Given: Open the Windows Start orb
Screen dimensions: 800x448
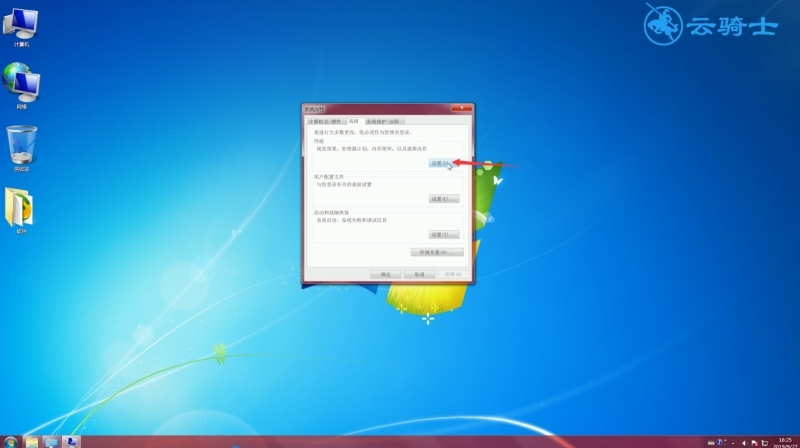Looking at the screenshot, I should point(10,442).
